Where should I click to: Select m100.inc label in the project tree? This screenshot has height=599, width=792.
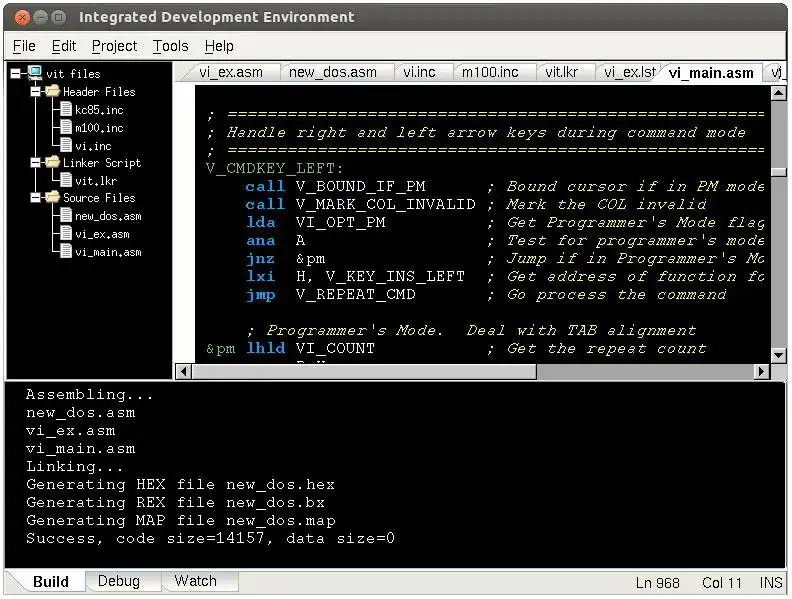[99, 128]
